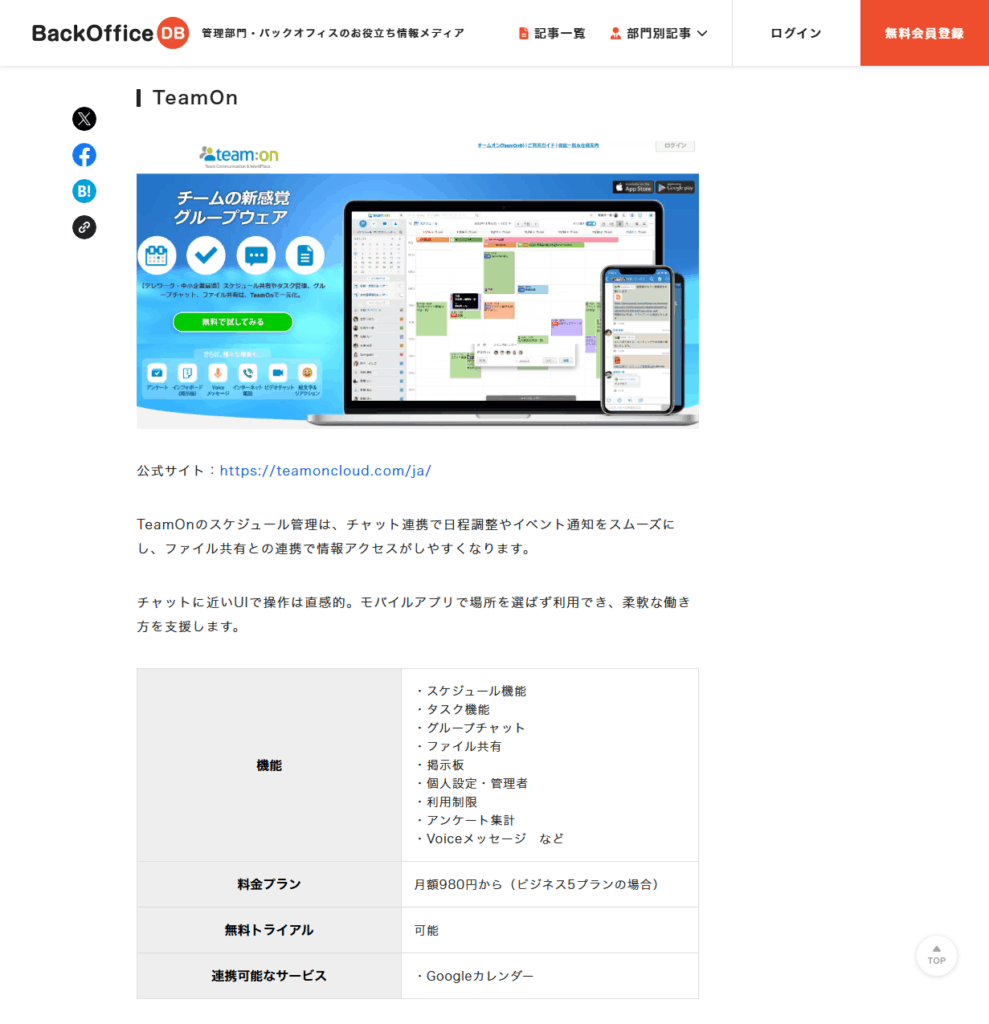The image size is (989, 1024).
Task: Share the article on X (Twitter)
Action: tap(84, 119)
